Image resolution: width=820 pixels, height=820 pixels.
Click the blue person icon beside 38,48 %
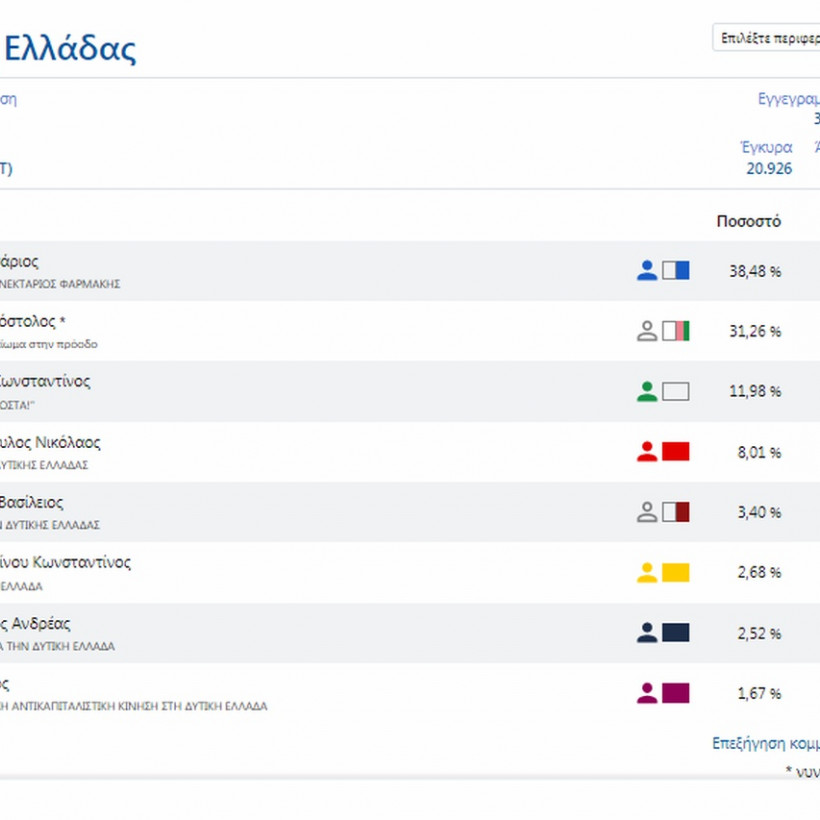(x=647, y=270)
